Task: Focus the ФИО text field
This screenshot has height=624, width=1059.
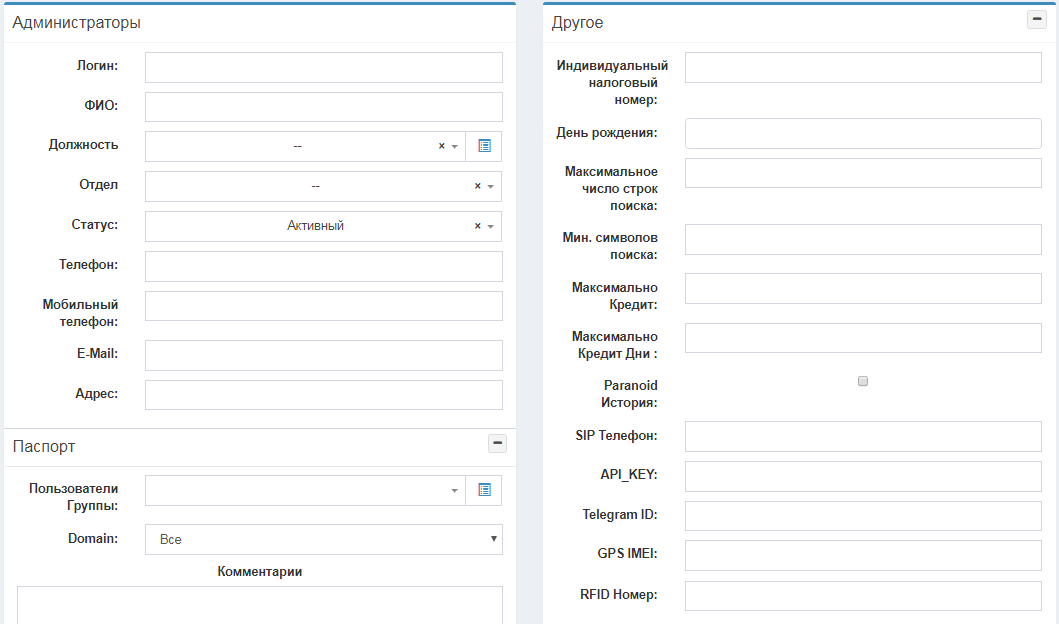Action: pyautogui.click(x=323, y=107)
